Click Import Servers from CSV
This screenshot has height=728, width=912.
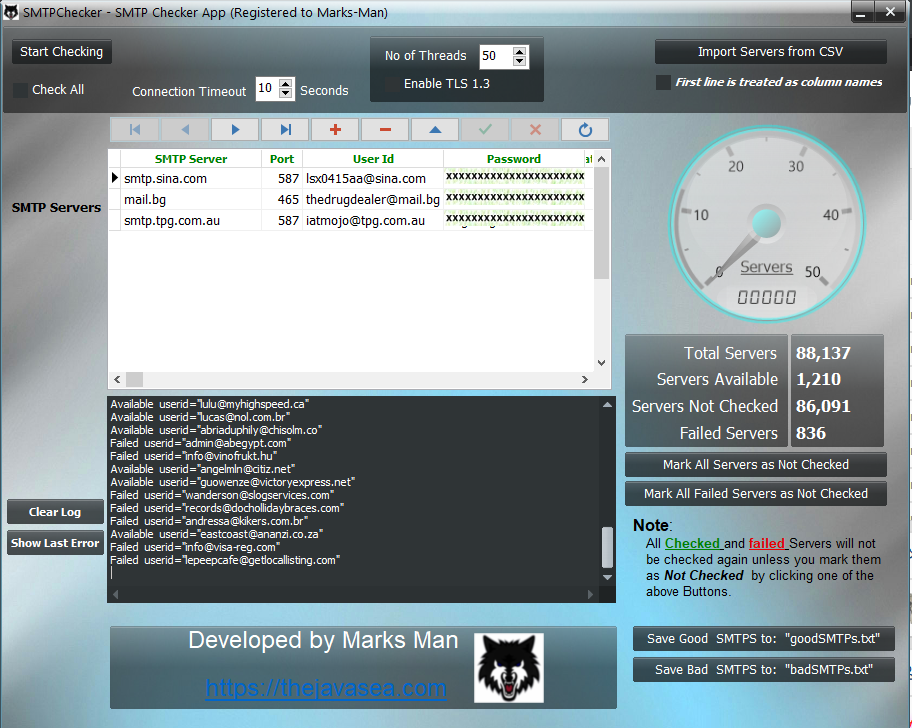pos(770,52)
